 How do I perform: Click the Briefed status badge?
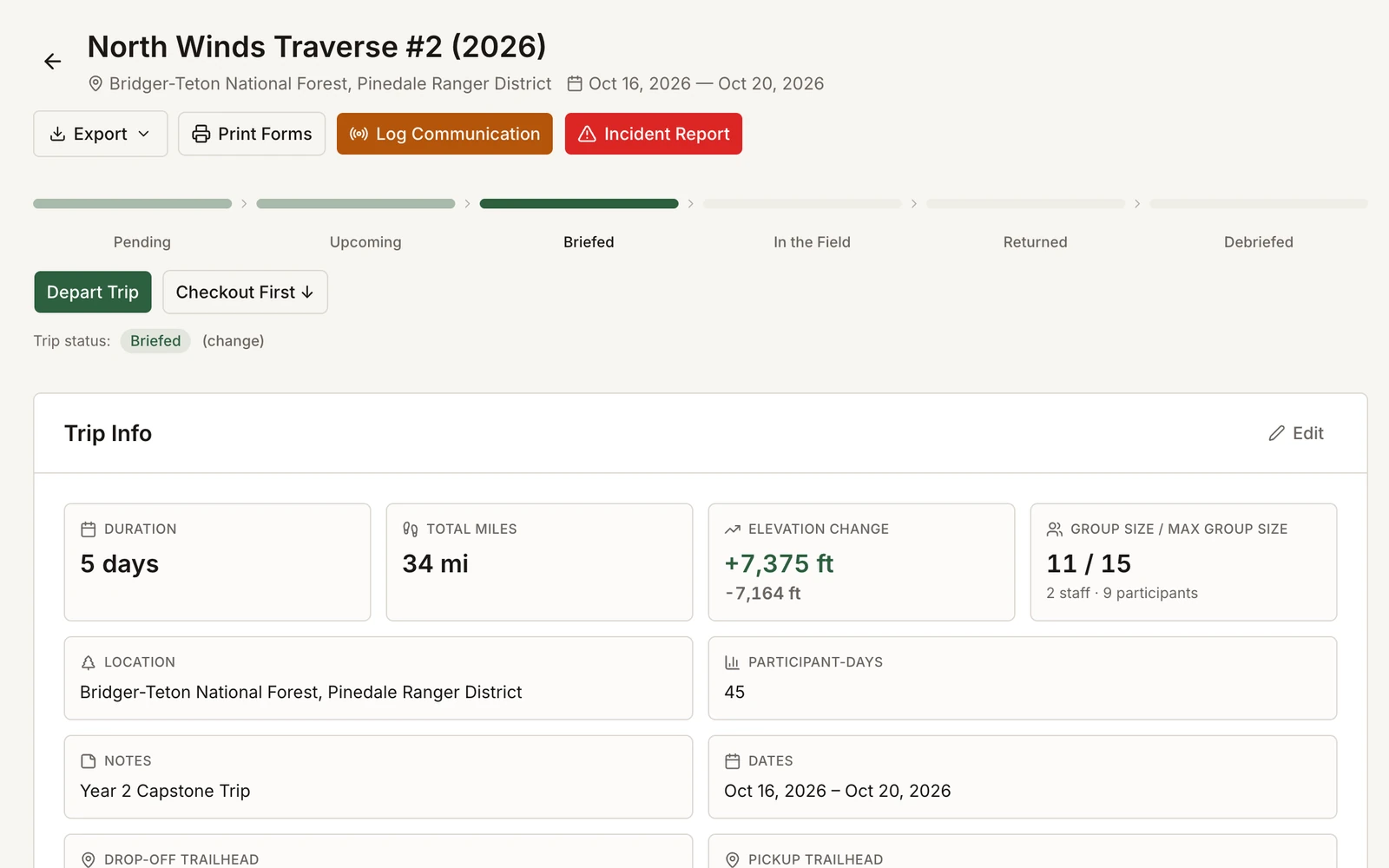coord(155,341)
